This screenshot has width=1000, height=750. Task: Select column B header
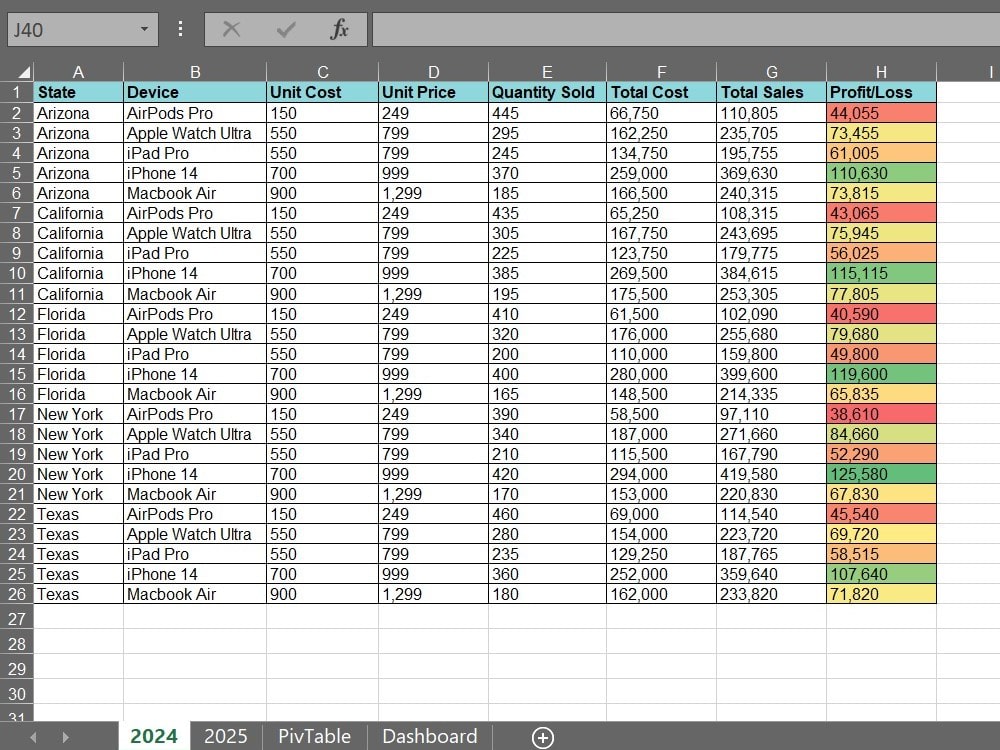click(x=195, y=72)
